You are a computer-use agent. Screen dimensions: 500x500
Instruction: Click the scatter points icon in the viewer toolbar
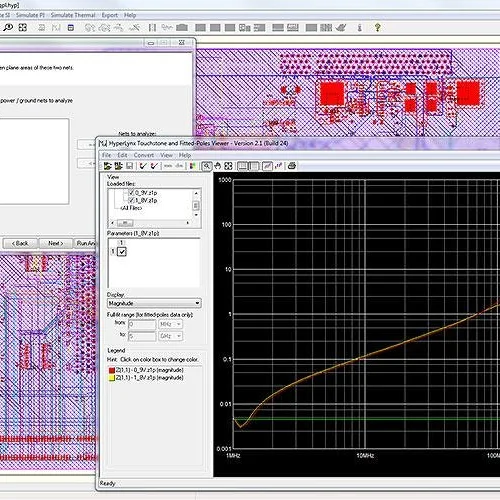coord(279,166)
